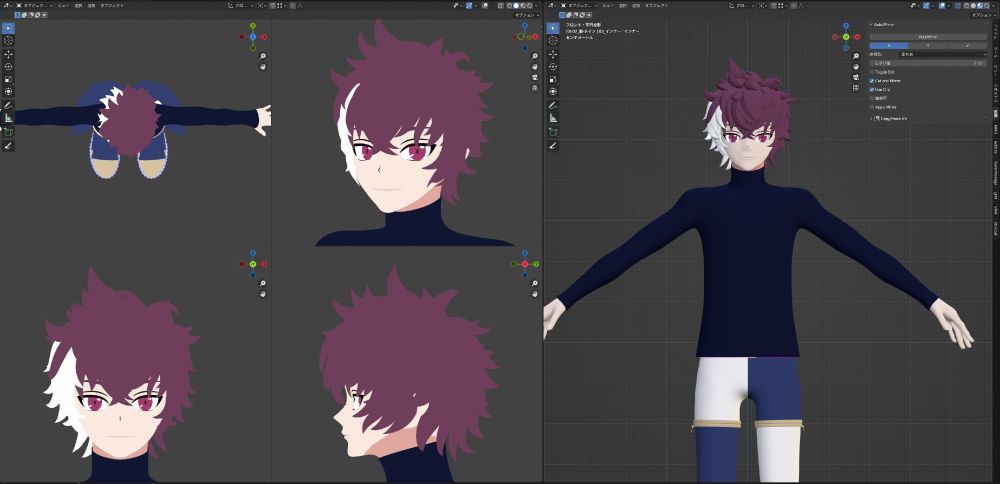
Task: Click zoom magnifier icon in right viewport
Action: click(856, 56)
